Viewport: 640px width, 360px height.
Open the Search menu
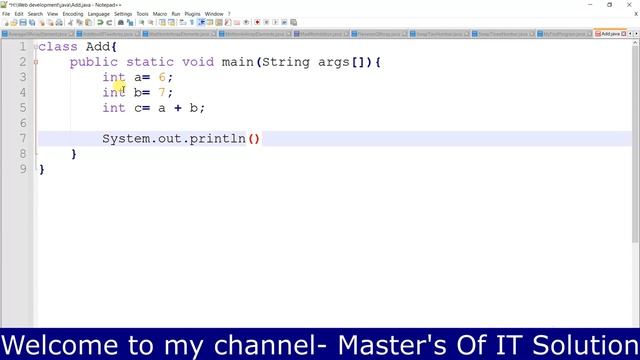35,14
